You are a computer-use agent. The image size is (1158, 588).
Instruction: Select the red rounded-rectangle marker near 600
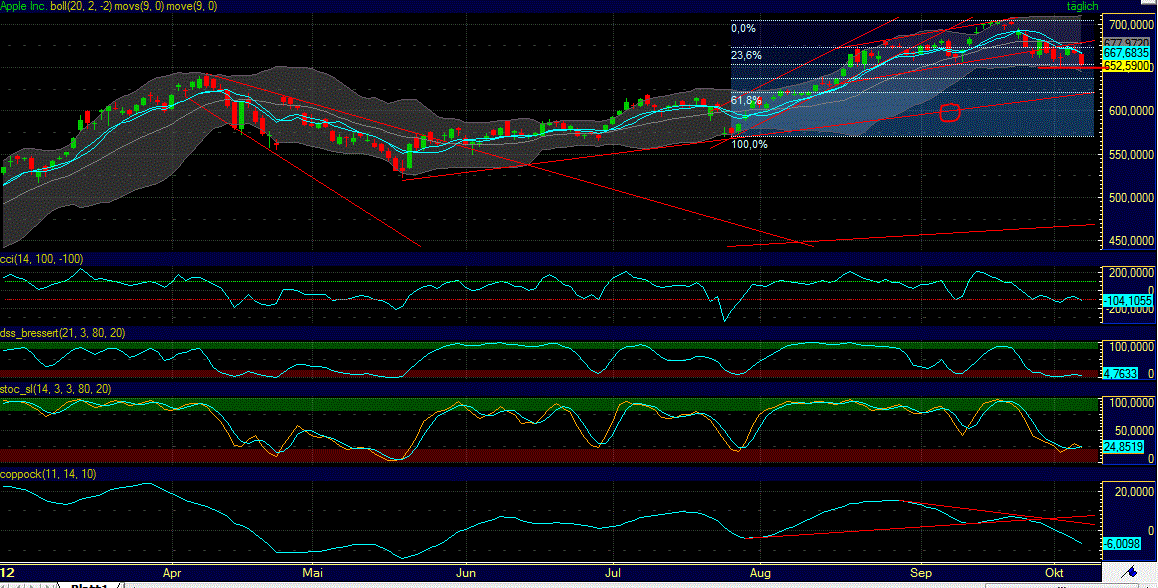tap(950, 112)
